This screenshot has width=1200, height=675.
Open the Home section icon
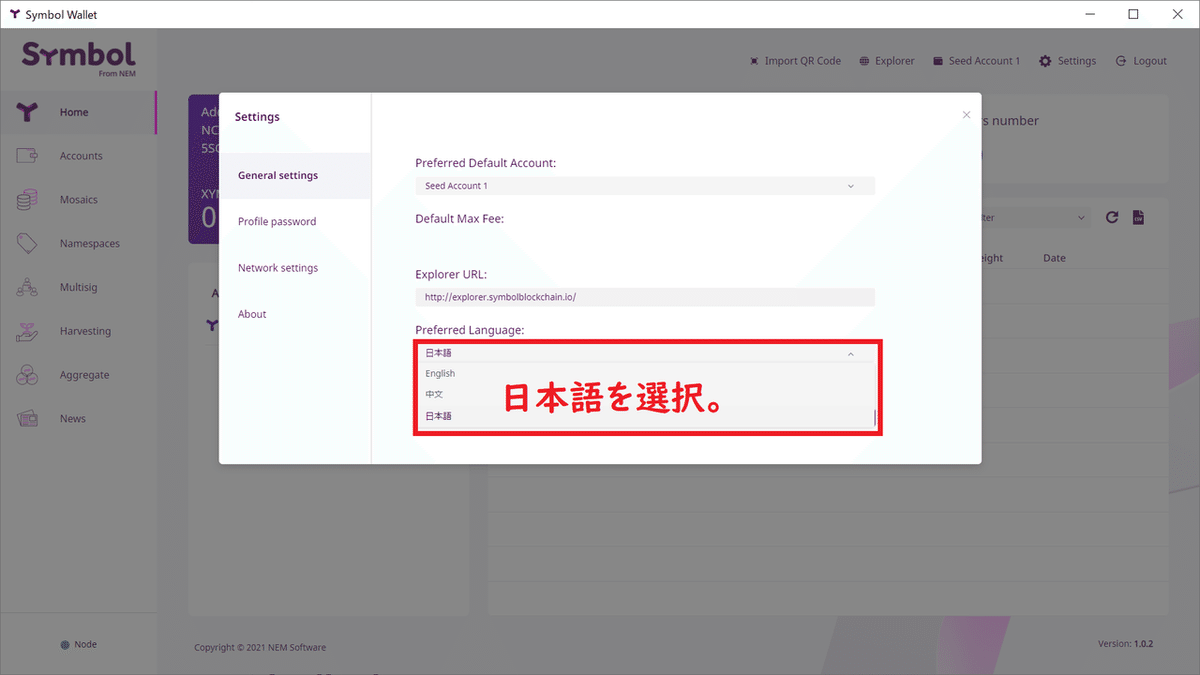(27, 112)
